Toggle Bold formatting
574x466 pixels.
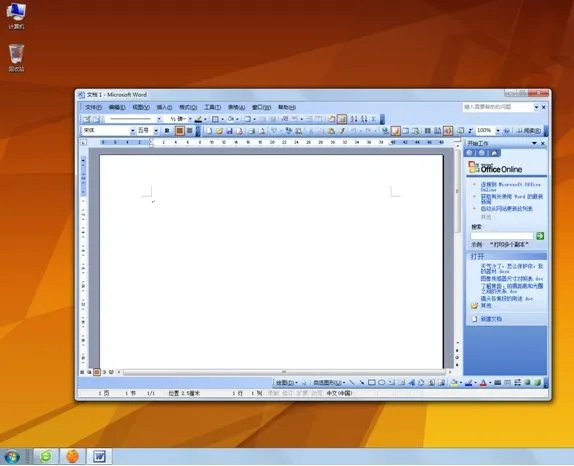(167, 131)
